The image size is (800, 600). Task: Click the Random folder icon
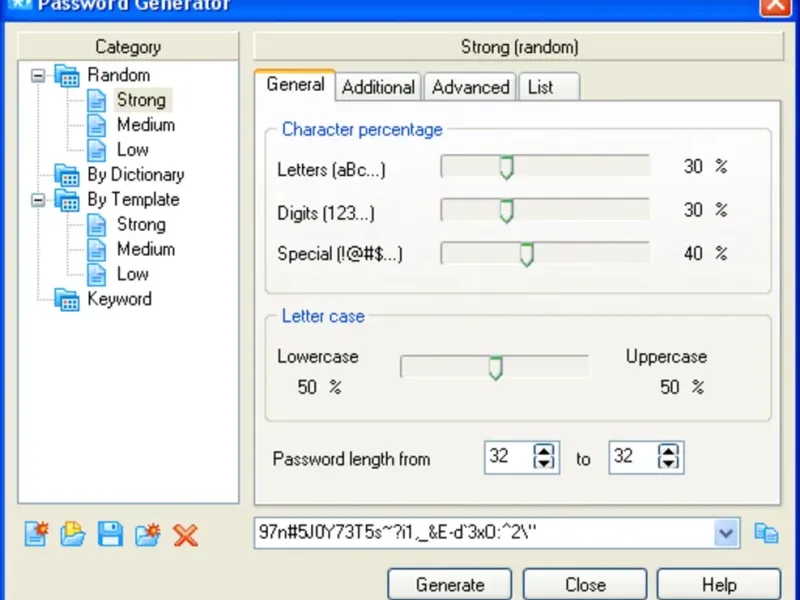67,76
